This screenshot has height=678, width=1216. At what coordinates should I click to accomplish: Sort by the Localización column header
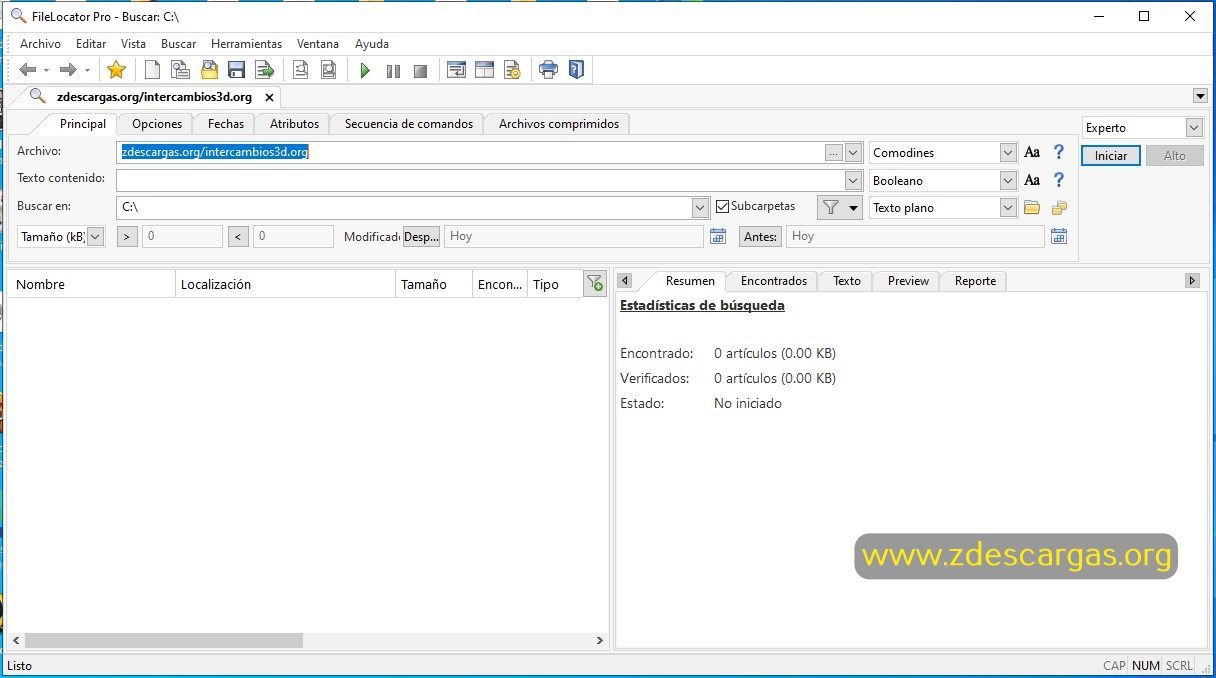(286, 285)
